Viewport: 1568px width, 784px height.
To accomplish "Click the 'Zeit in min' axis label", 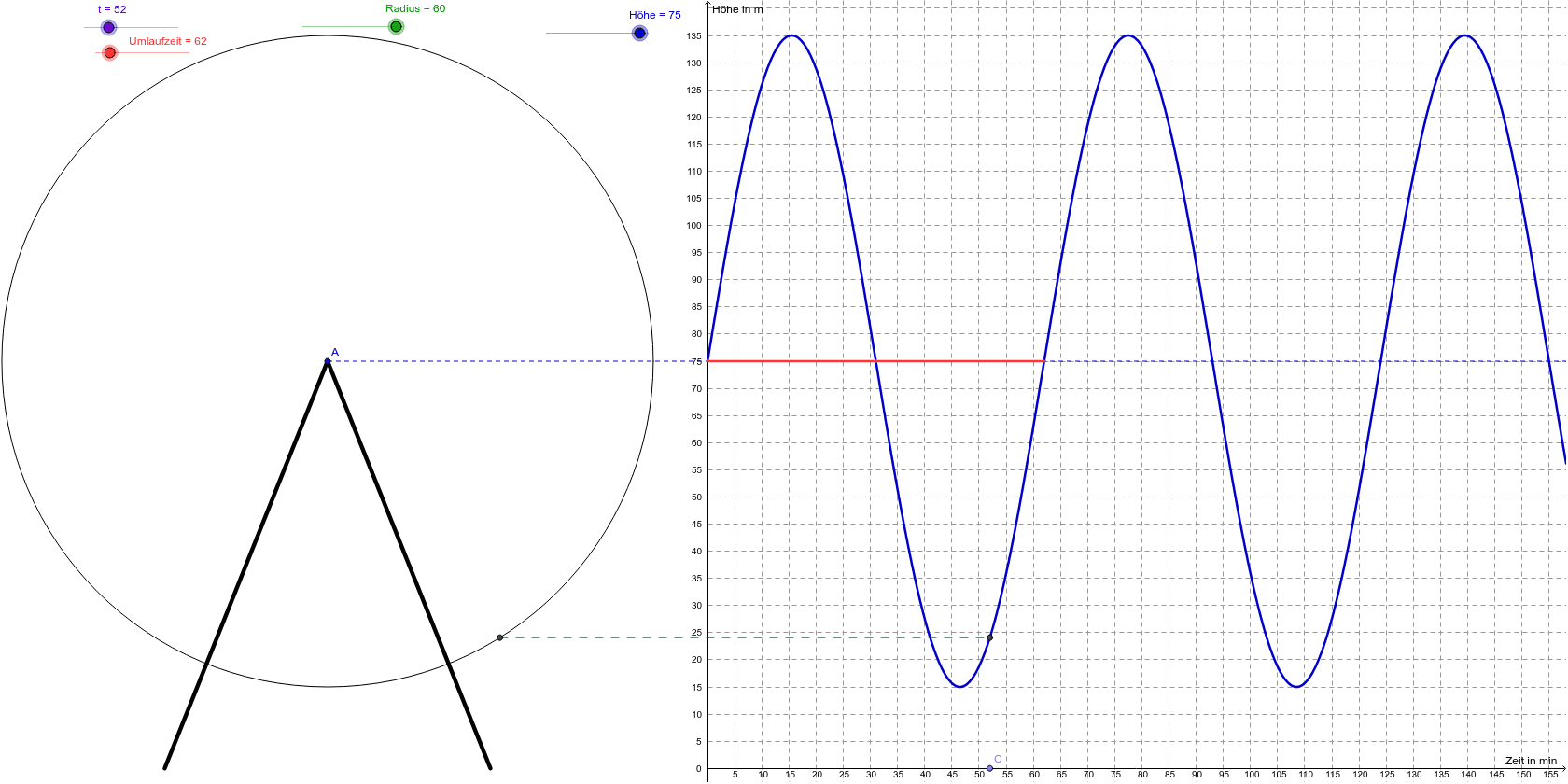I will coord(1531,761).
